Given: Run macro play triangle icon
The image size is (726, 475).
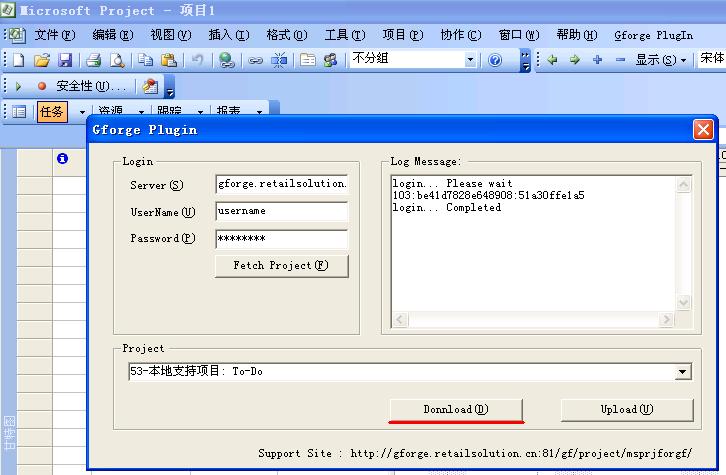Looking at the screenshot, I should (18, 86).
